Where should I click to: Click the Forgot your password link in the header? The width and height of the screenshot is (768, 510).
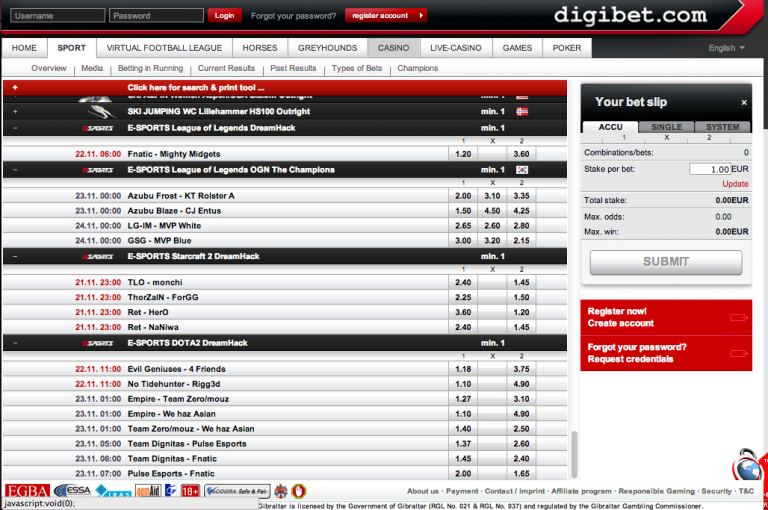pyautogui.click(x=293, y=16)
